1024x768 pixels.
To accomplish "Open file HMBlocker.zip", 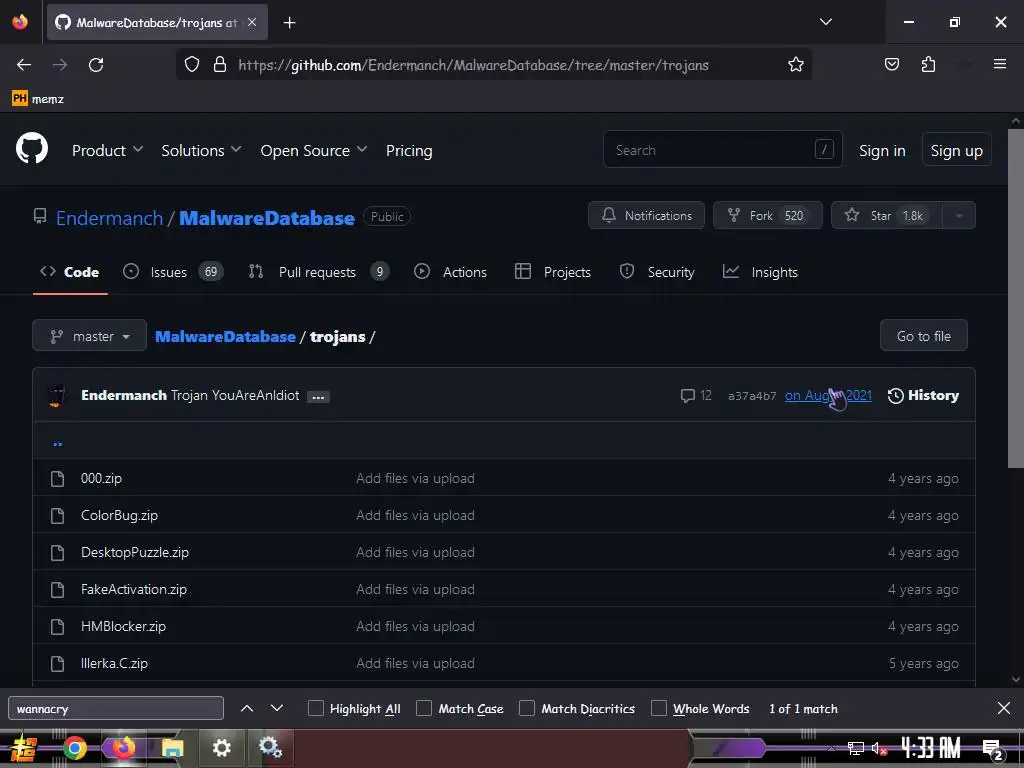I will tap(123, 626).
